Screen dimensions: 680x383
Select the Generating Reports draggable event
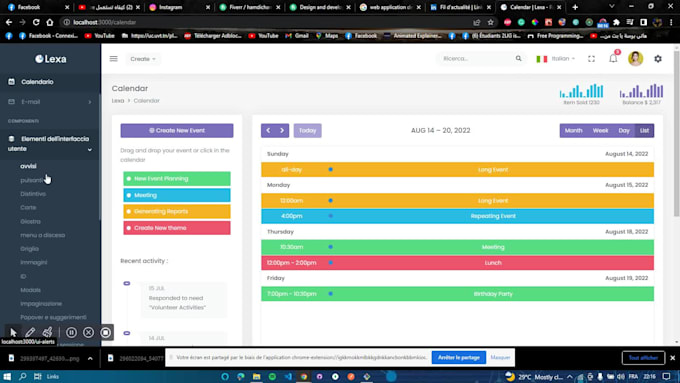coord(177,211)
